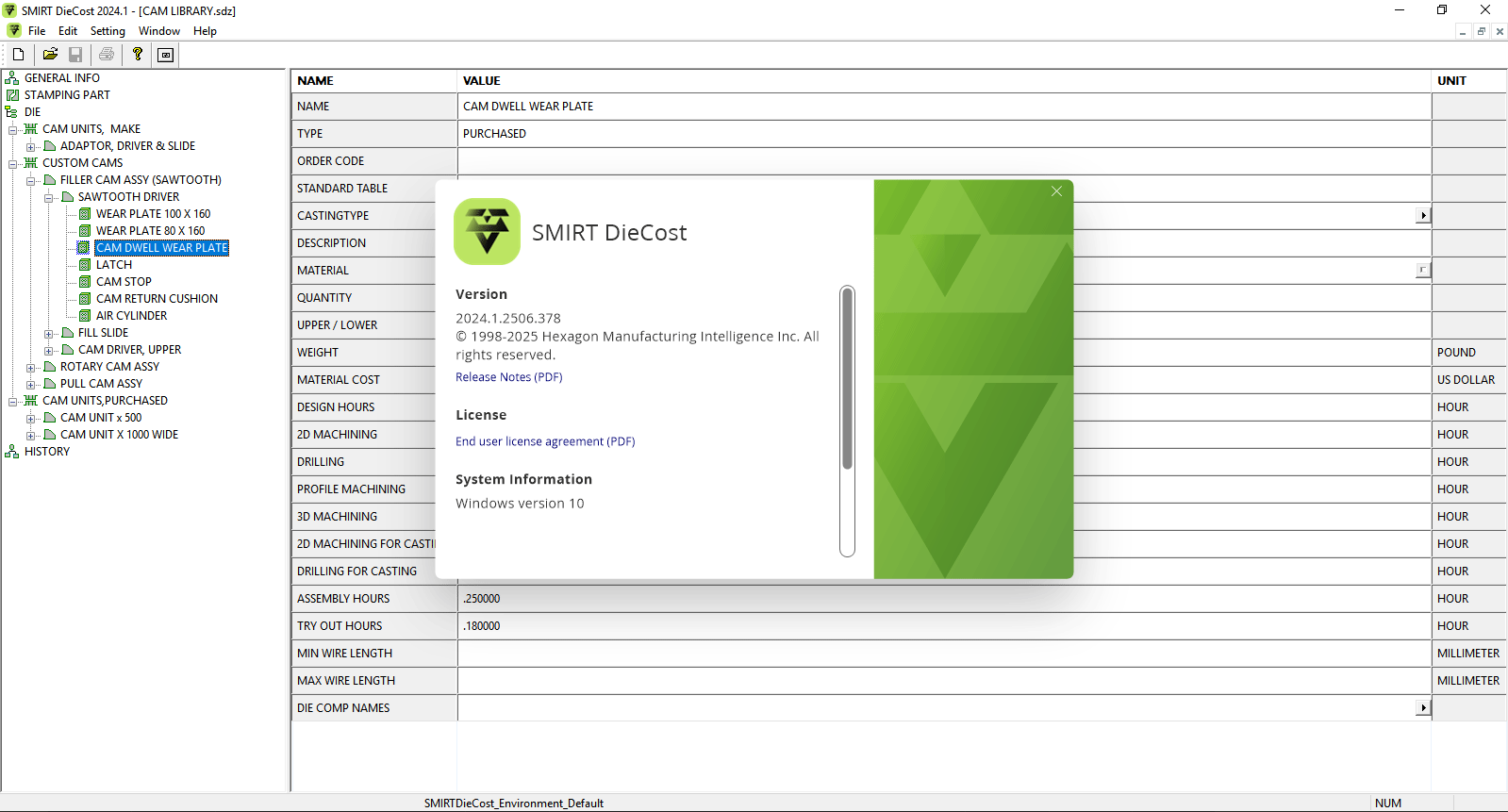Click the yellow question mark Help icon
The width and height of the screenshot is (1508, 812).
(x=138, y=55)
